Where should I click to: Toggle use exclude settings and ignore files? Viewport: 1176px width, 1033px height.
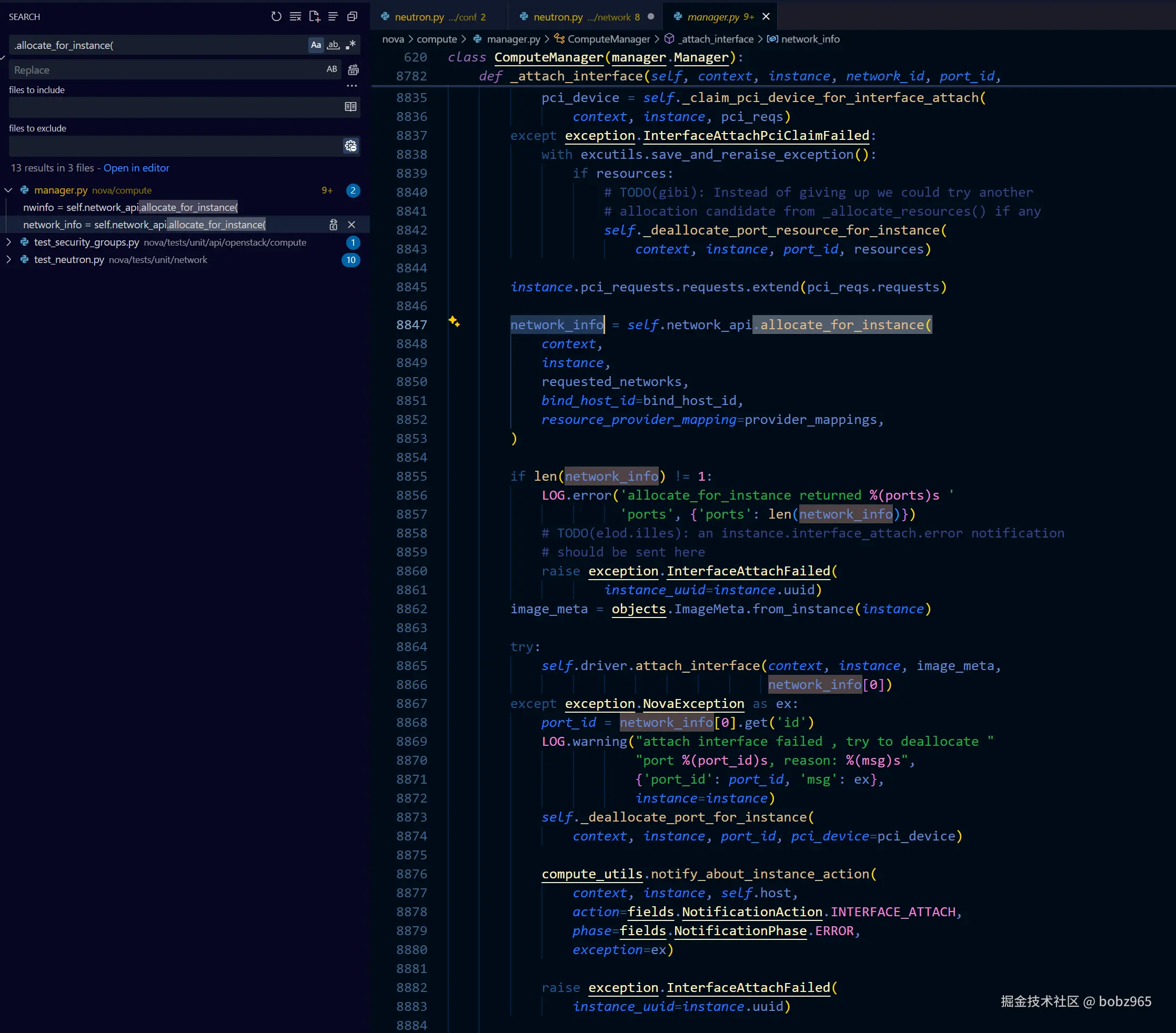point(350,146)
